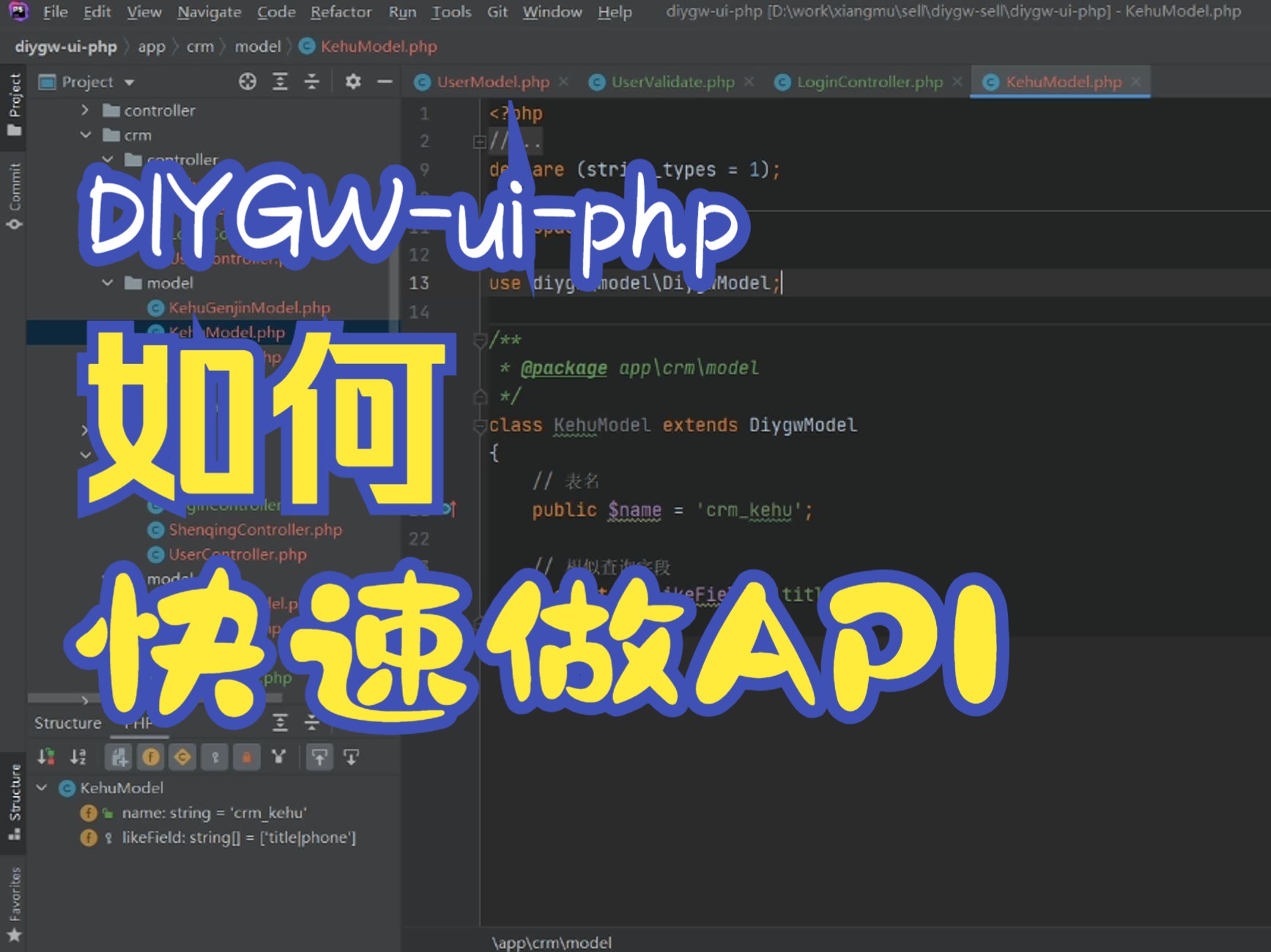Collapse the KehuModel node in Structure panel
Screen dimensions: 1271x952
pyautogui.click(x=41, y=788)
